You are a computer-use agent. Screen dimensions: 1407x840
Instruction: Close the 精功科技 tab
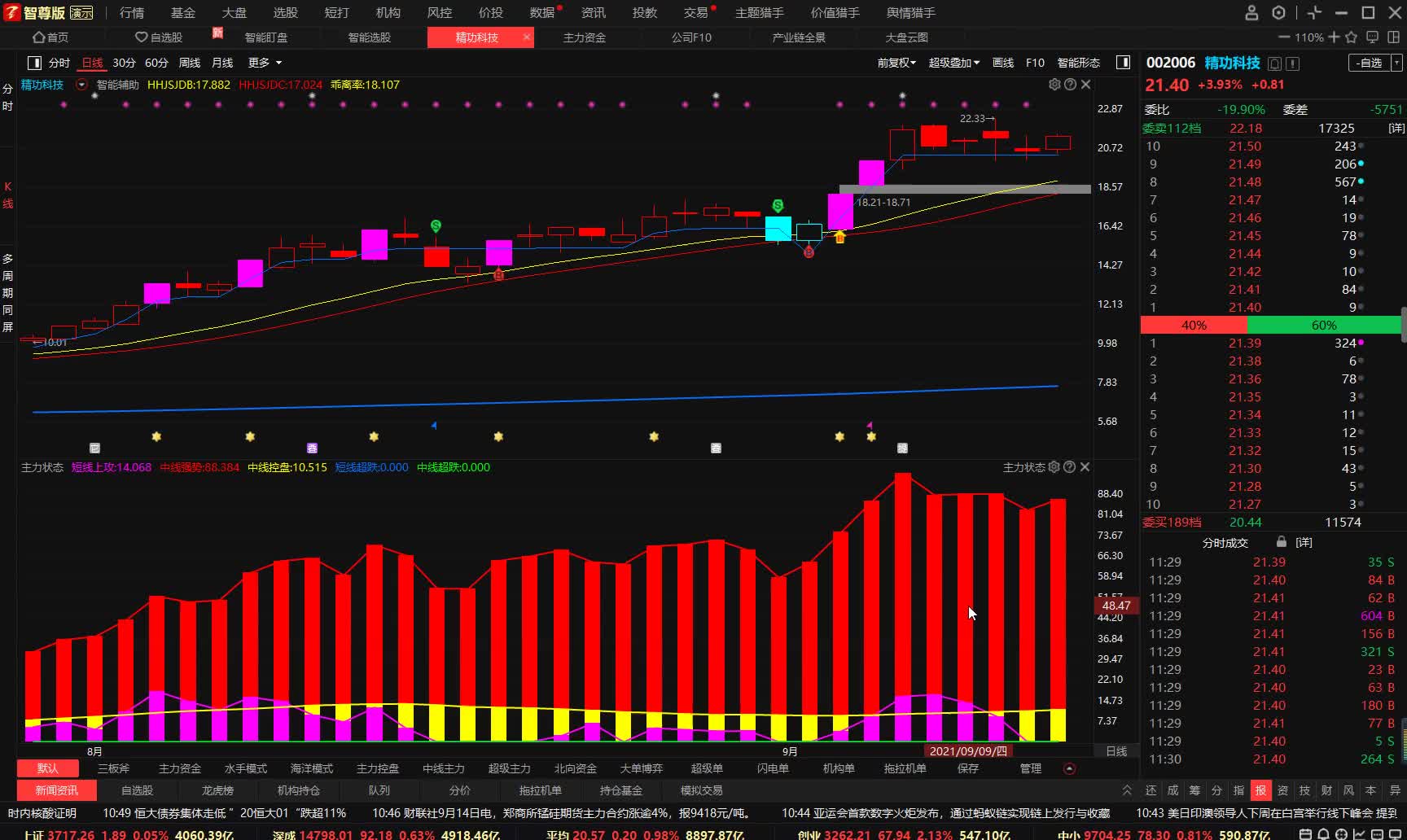(526, 37)
